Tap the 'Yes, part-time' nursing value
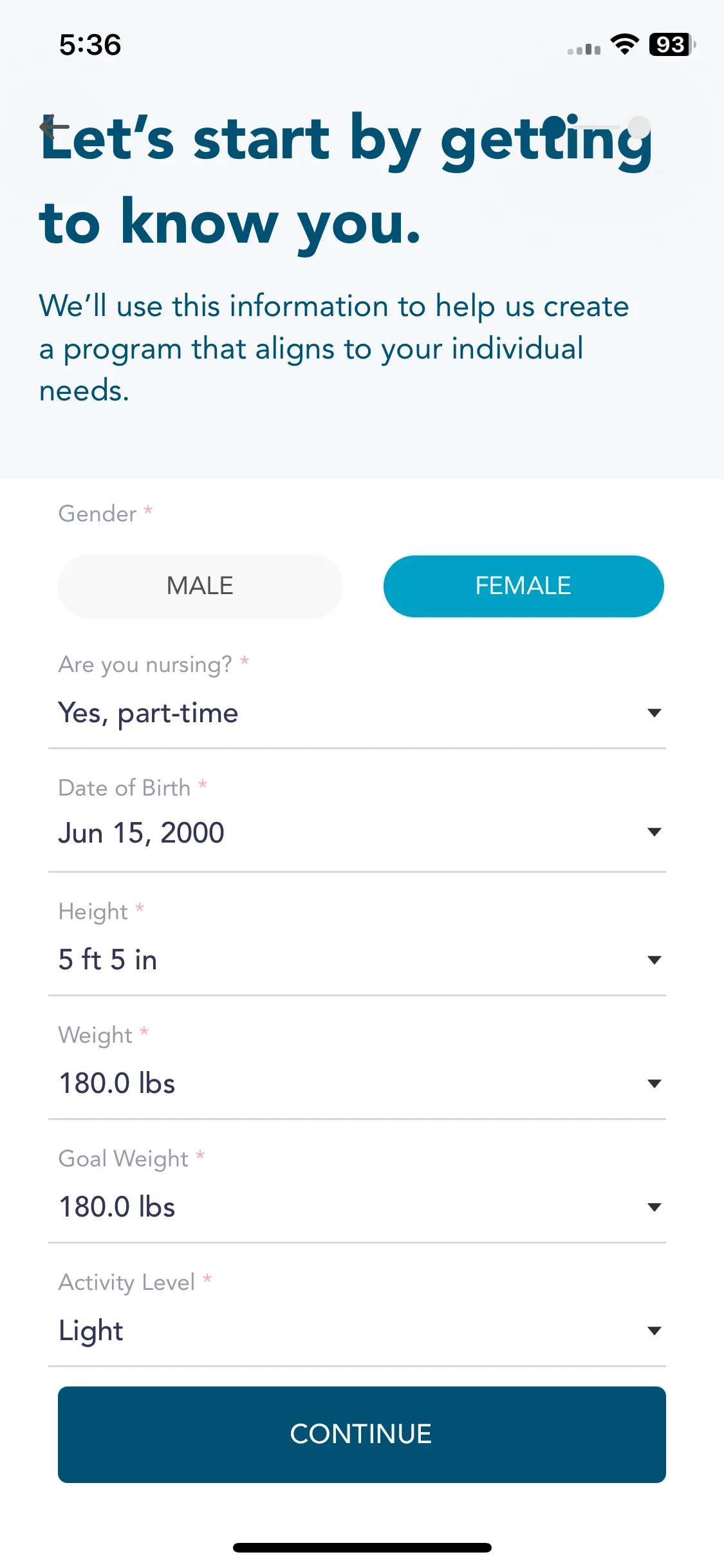This screenshot has width=724, height=1568. pyautogui.click(x=148, y=713)
